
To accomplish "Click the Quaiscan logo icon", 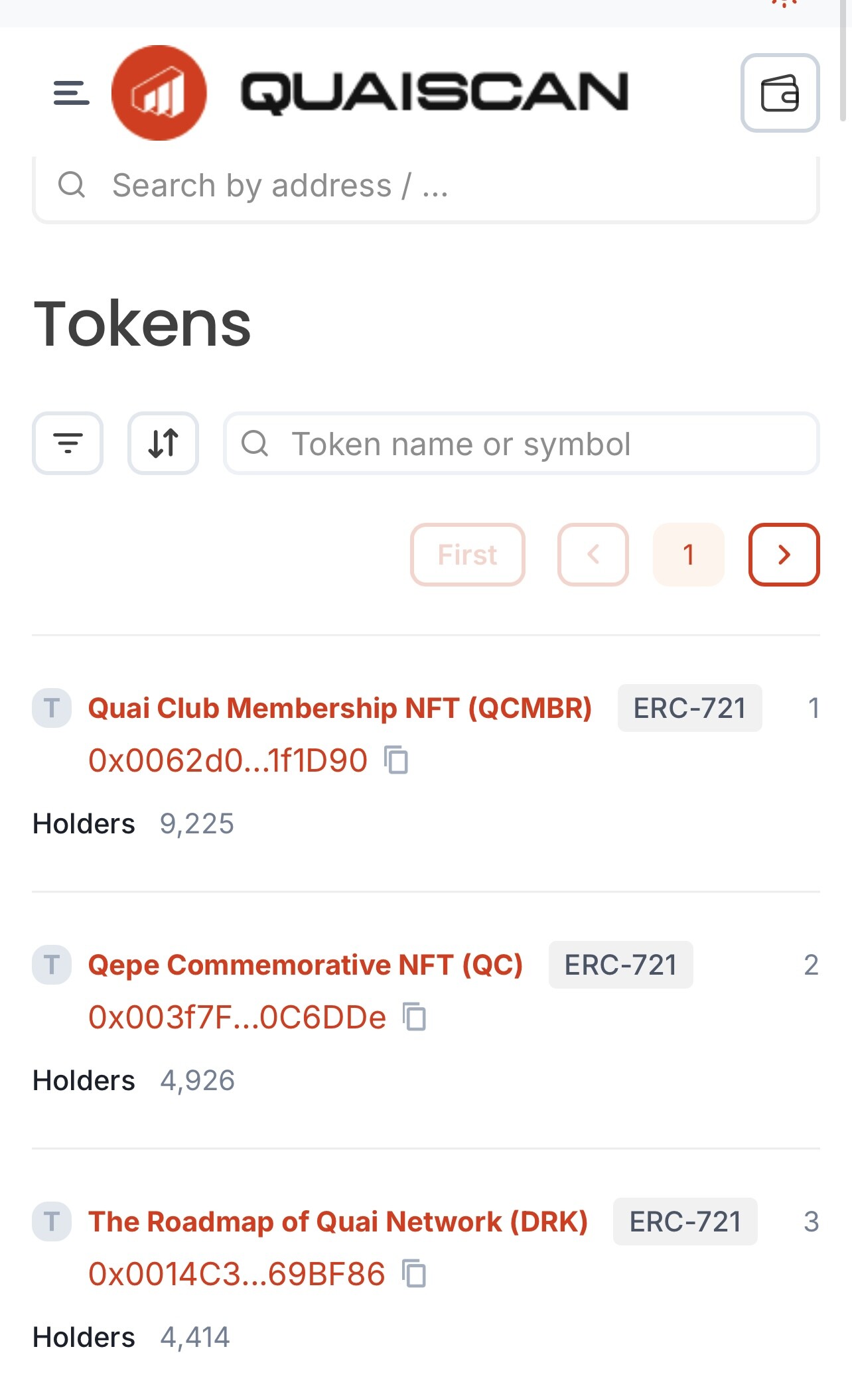I will pos(159,93).
